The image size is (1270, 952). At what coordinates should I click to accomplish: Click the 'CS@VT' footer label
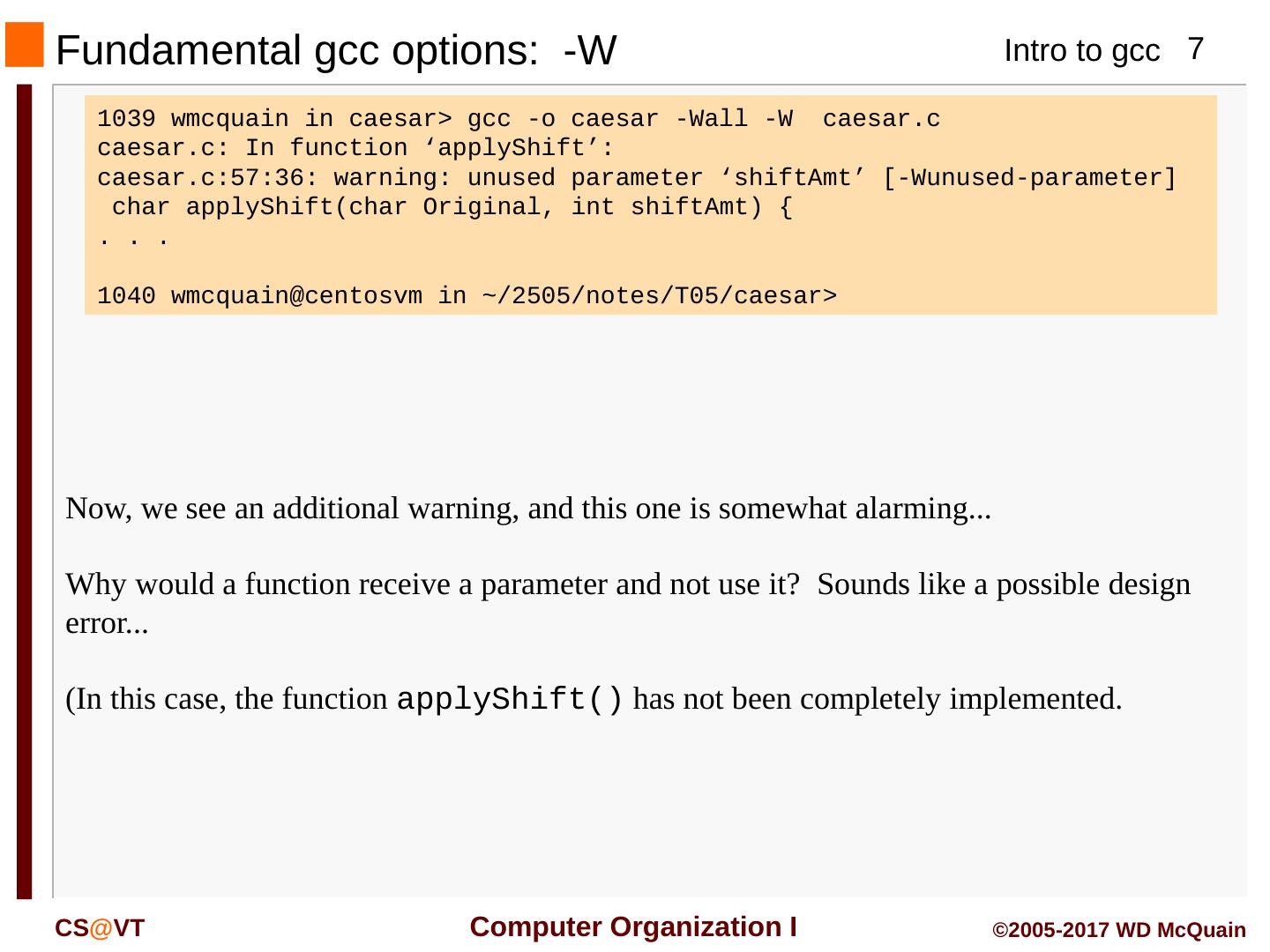[x=100, y=928]
